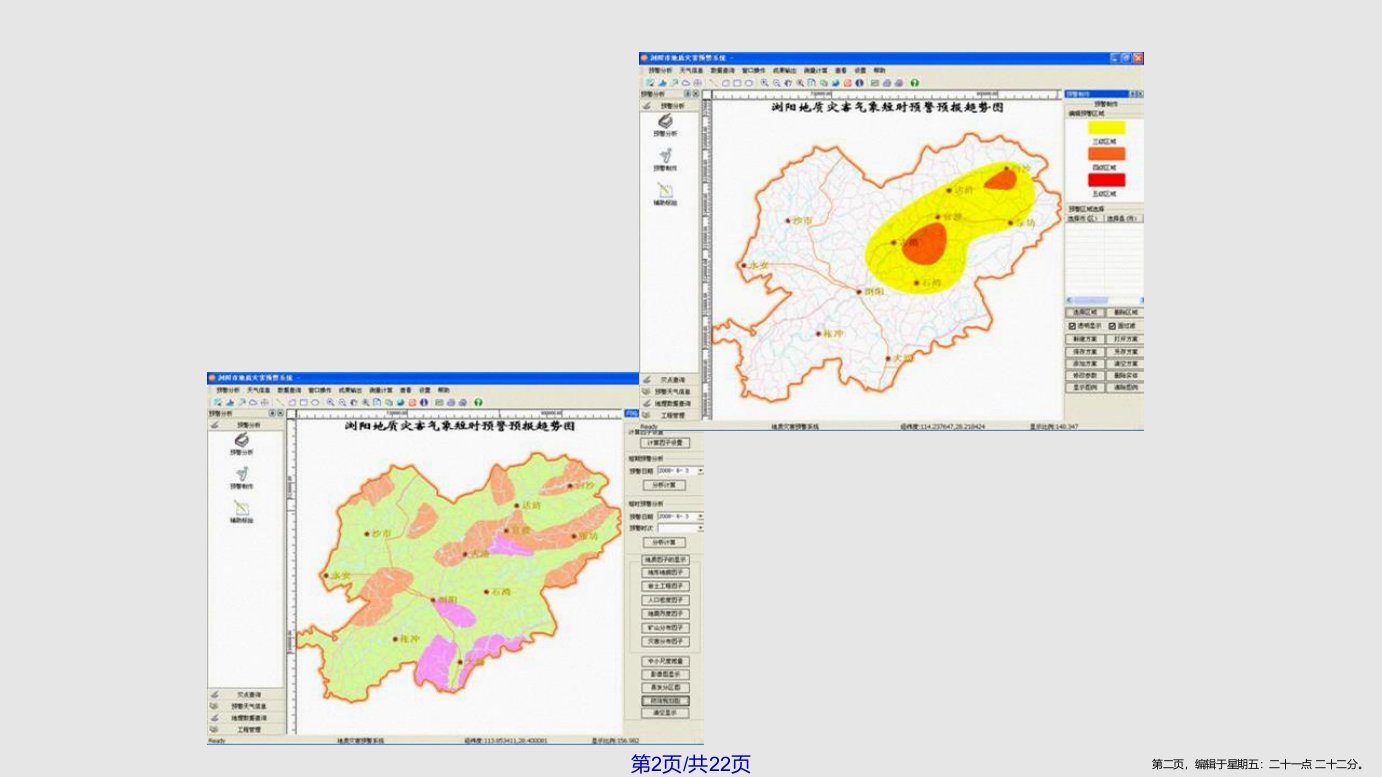
Task: Click 清空显示 button in lower window
Action: (665, 713)
